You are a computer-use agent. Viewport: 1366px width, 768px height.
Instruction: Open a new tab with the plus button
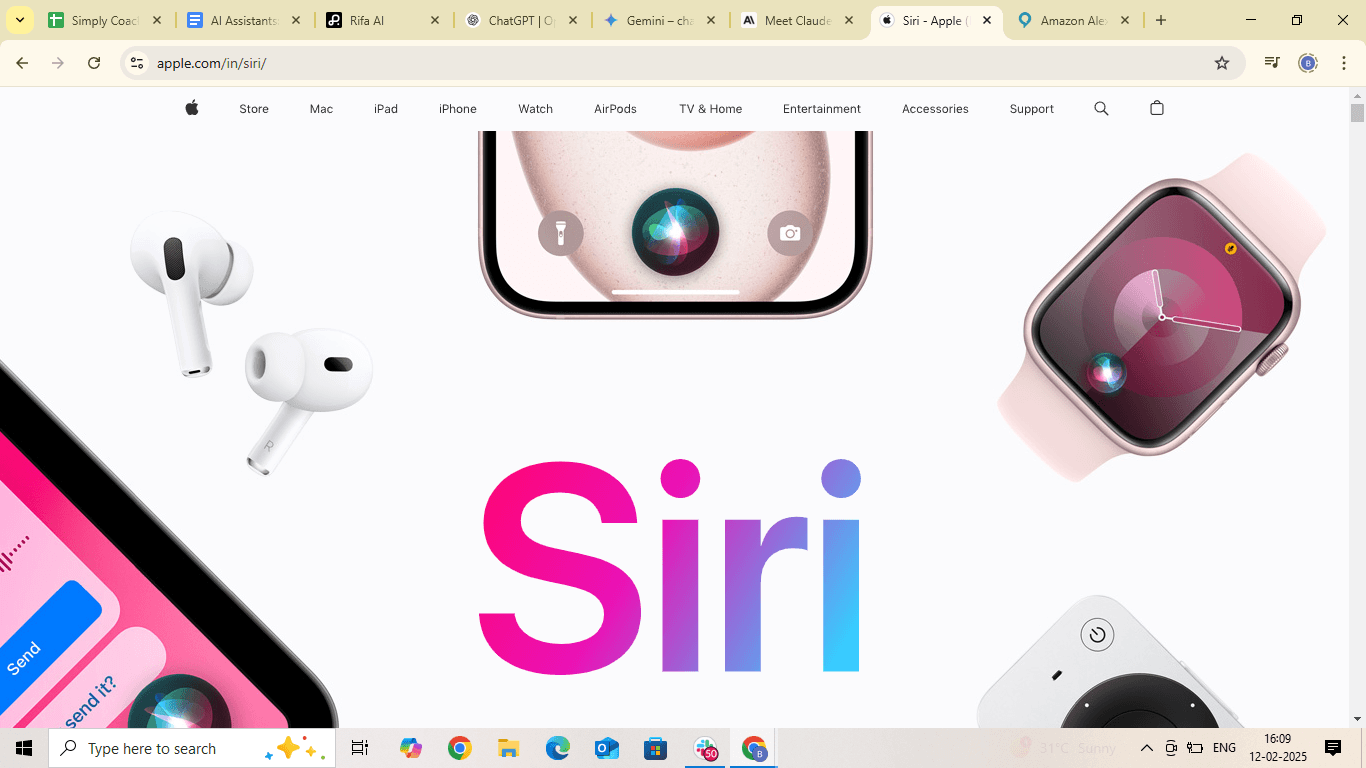click(1161, 20)
